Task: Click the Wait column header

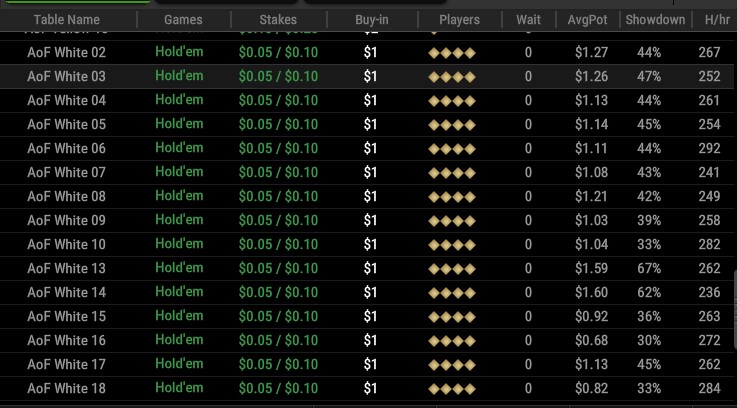Action: coord(528,20)
